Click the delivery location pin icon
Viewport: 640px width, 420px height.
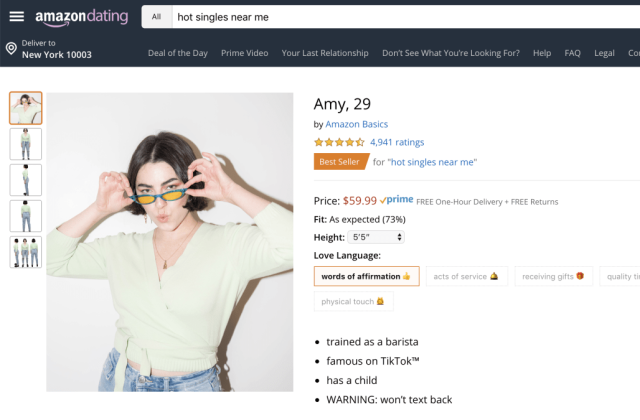[11, 48]
